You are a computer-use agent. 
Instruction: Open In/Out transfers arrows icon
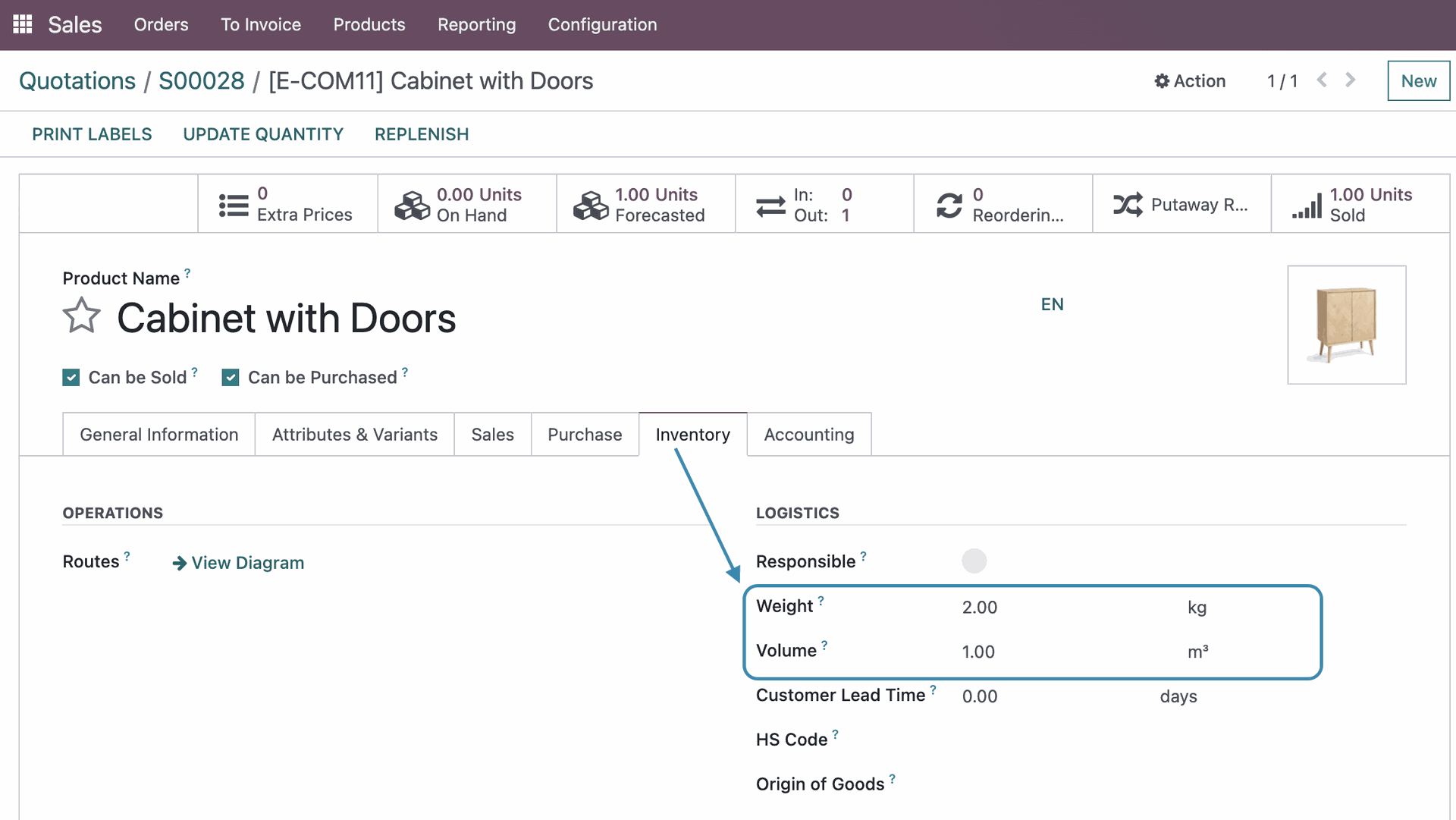(770, 205)
